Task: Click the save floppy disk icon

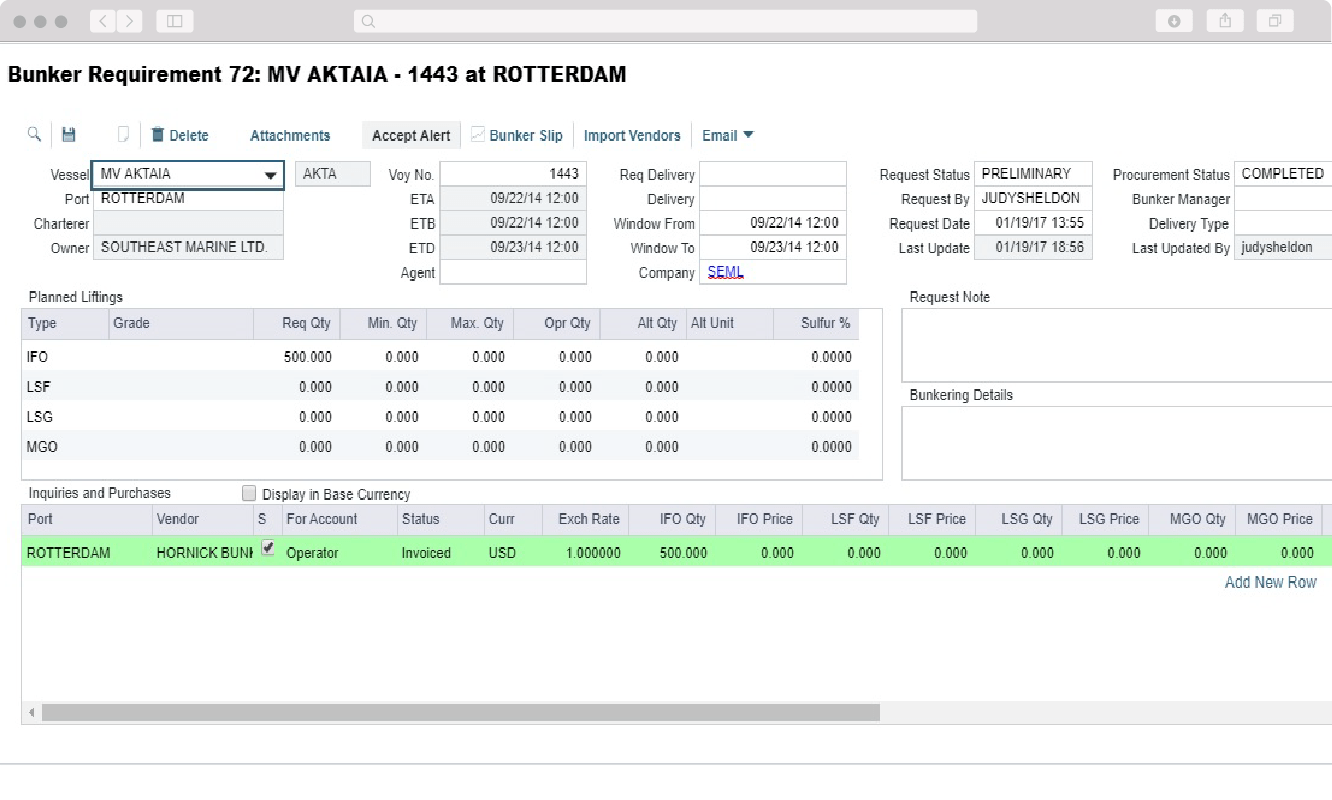Action: point(69,134)
